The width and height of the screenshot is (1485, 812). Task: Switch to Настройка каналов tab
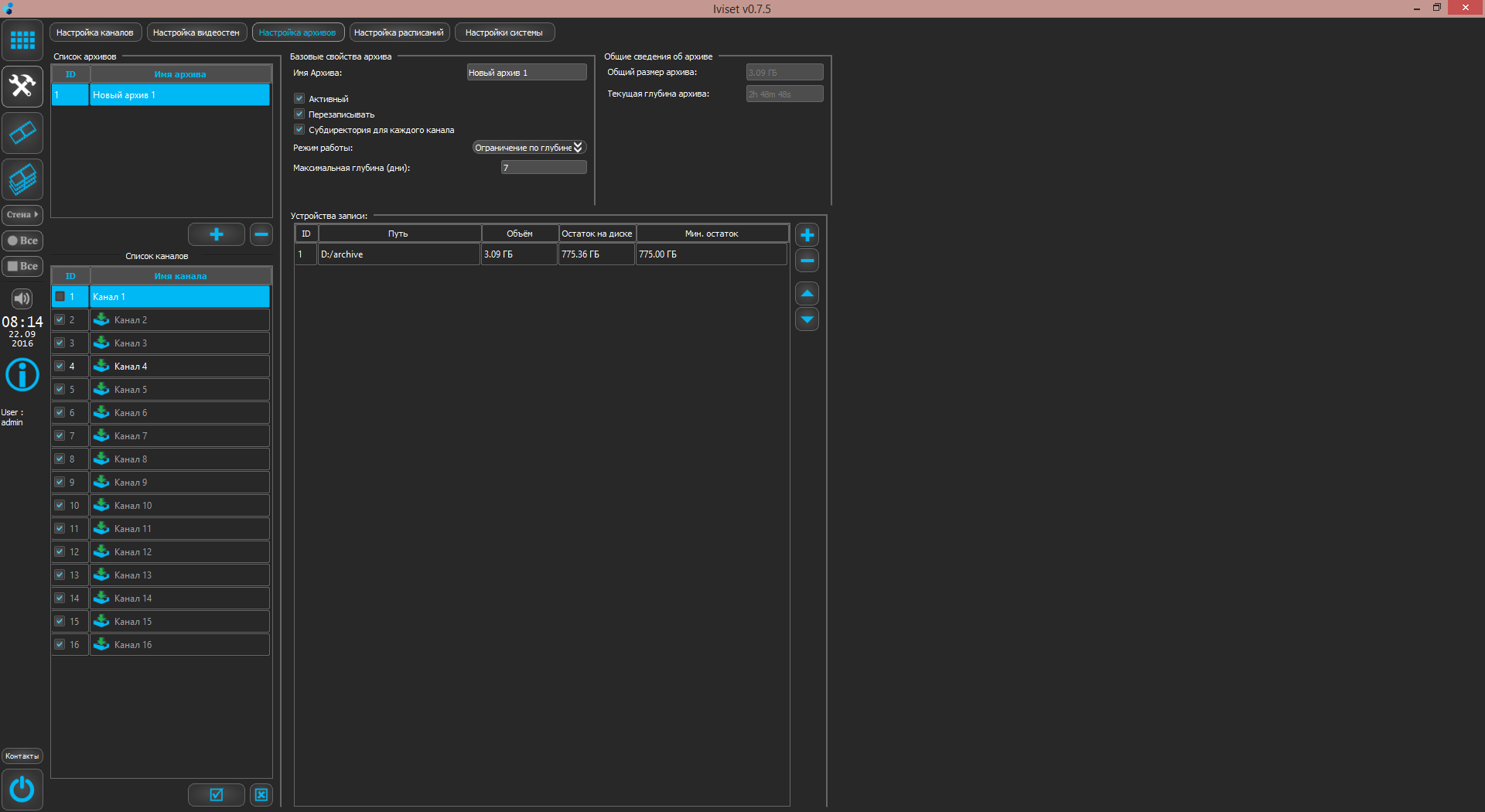tap(95, 32)
